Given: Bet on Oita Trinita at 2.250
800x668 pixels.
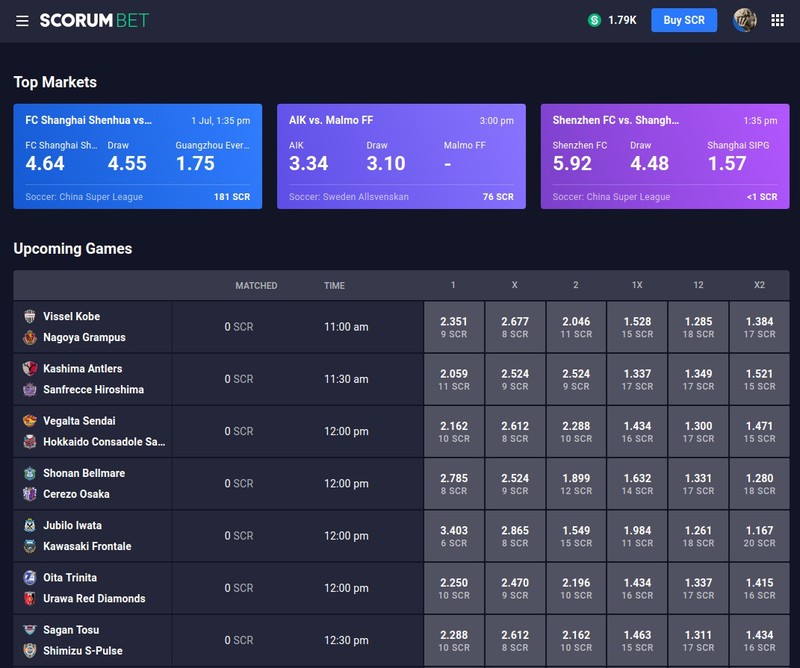Looking at the screenshot, I should pos(454,588).
